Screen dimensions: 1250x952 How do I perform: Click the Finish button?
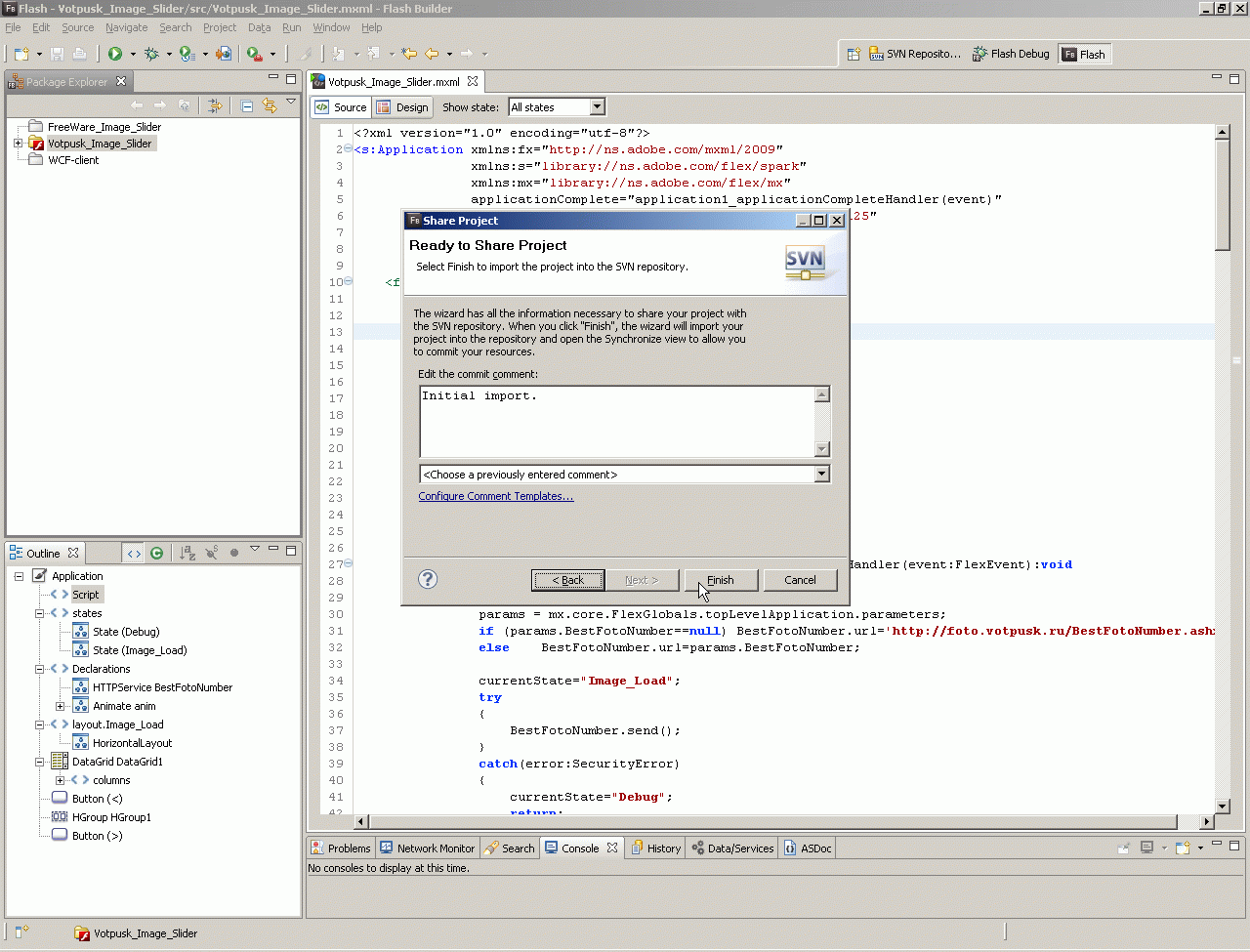(721, 580)
